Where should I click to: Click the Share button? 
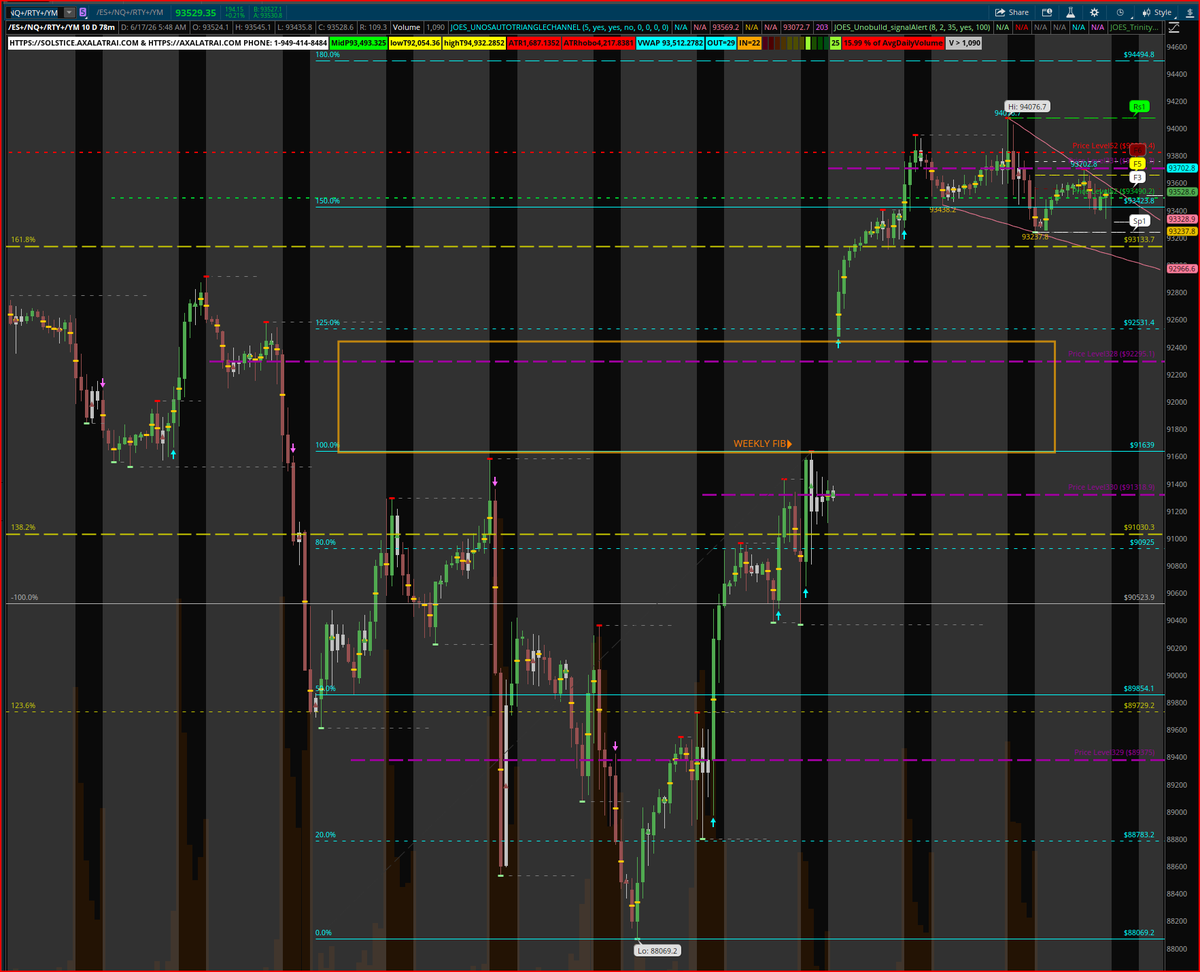click(1012, 13)
